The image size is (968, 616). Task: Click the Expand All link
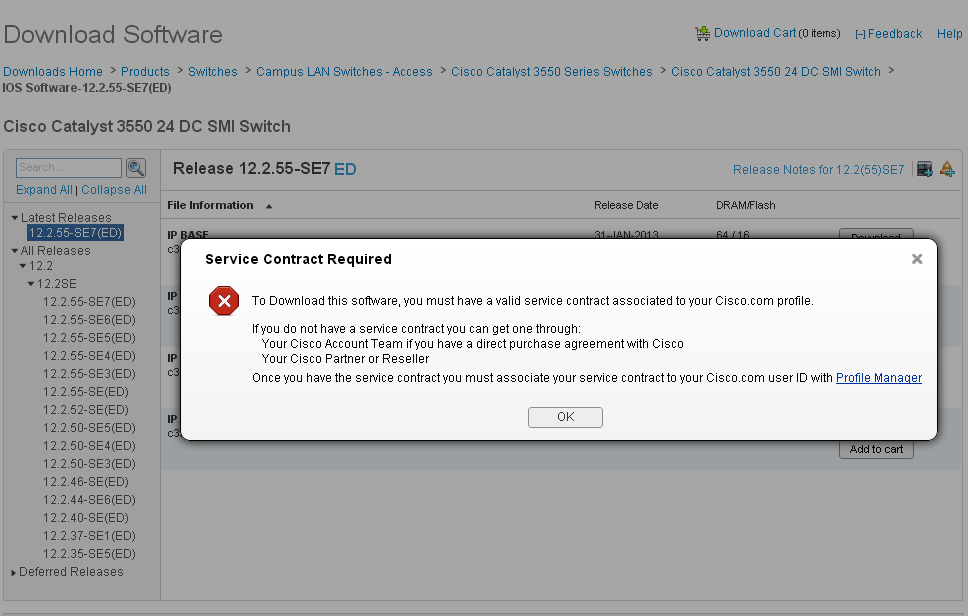pyautogui.click(x=44, y=190)
